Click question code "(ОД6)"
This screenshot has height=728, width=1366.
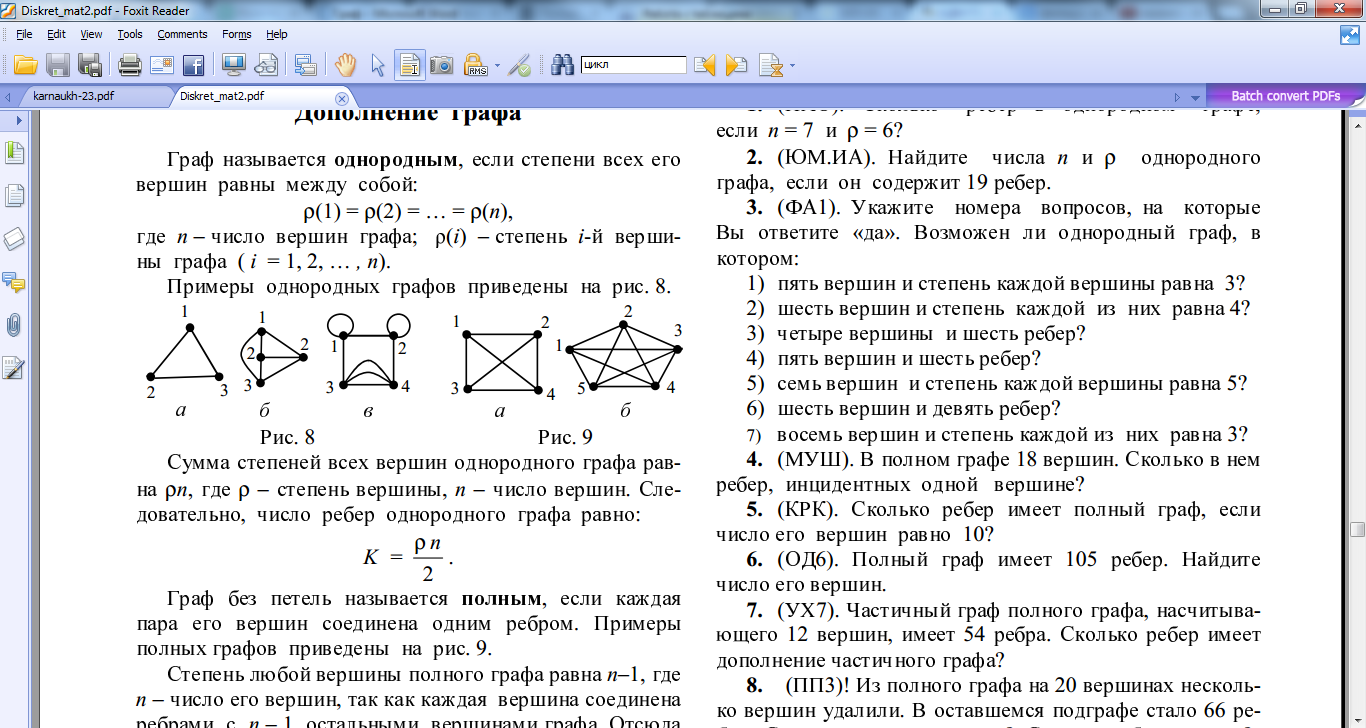806,560
